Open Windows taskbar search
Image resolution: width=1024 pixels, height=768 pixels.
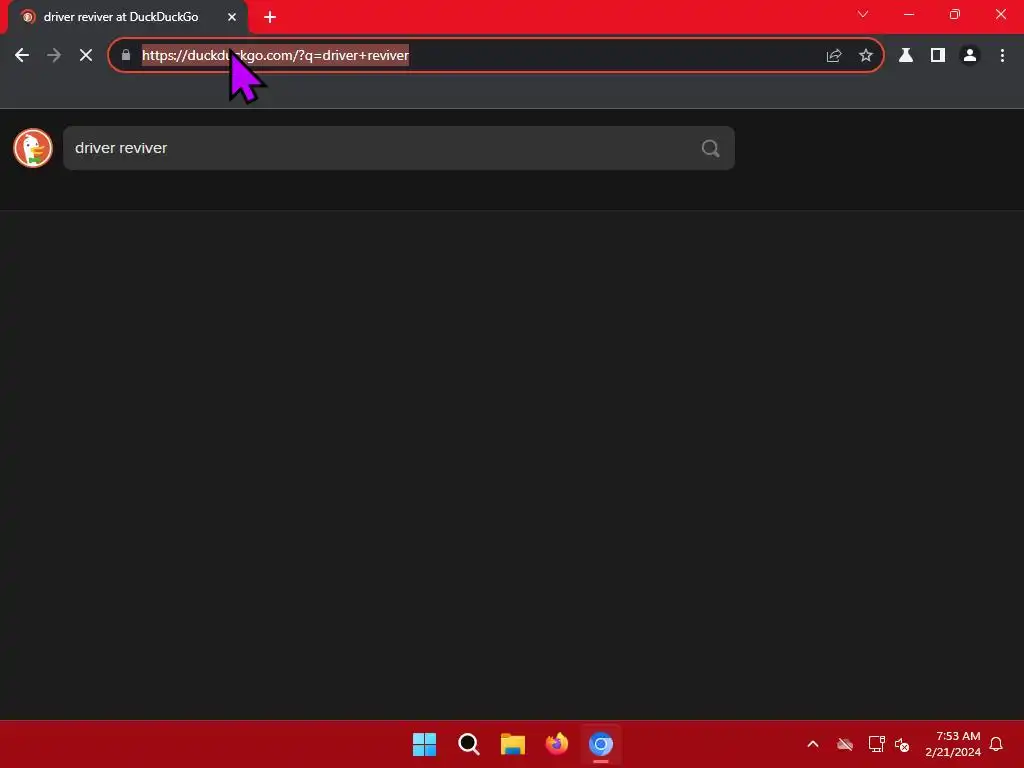point(469,744)
